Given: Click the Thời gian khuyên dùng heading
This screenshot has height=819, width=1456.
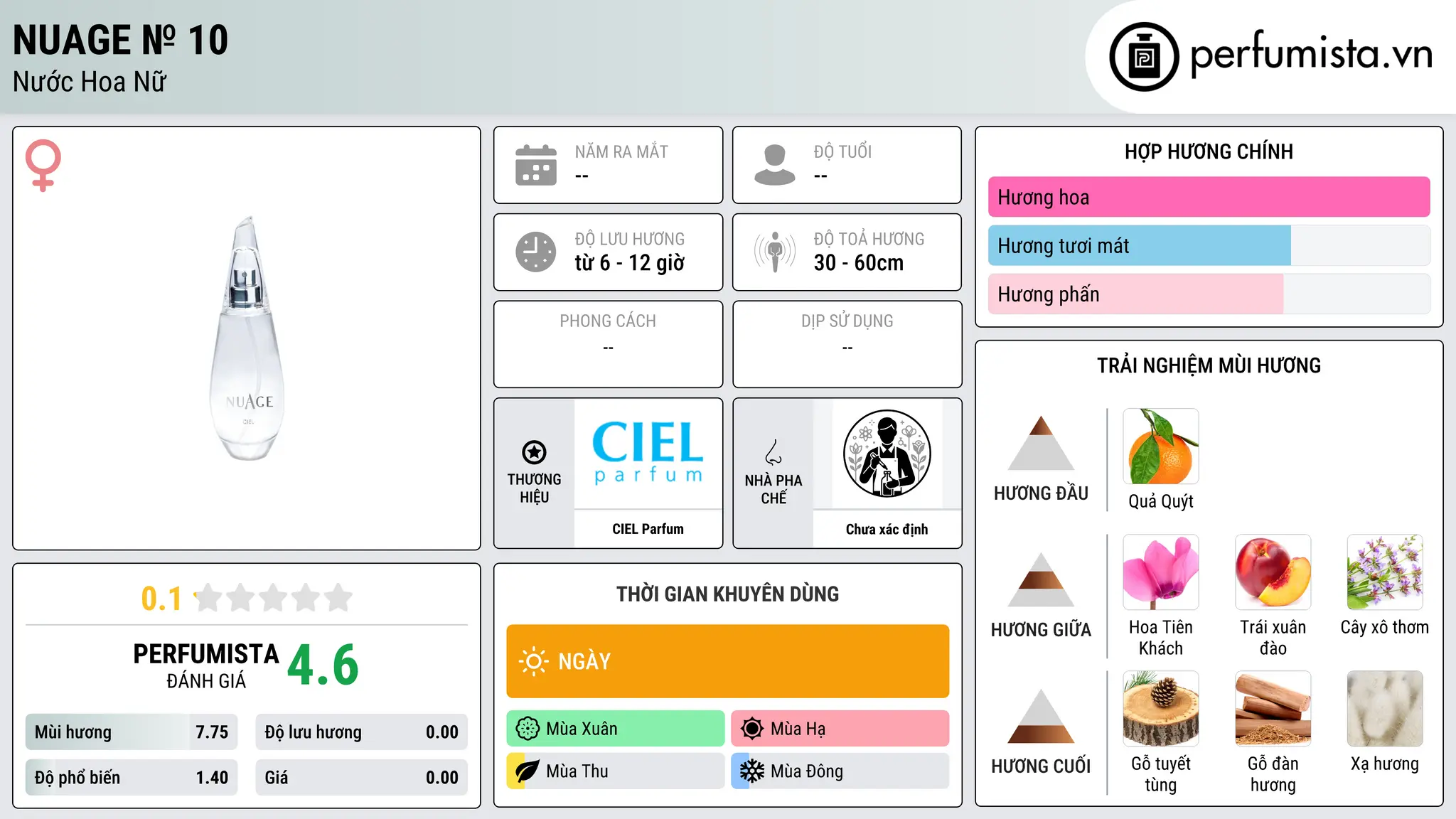Looking at the screenshot, I should [x=727, y=594].
